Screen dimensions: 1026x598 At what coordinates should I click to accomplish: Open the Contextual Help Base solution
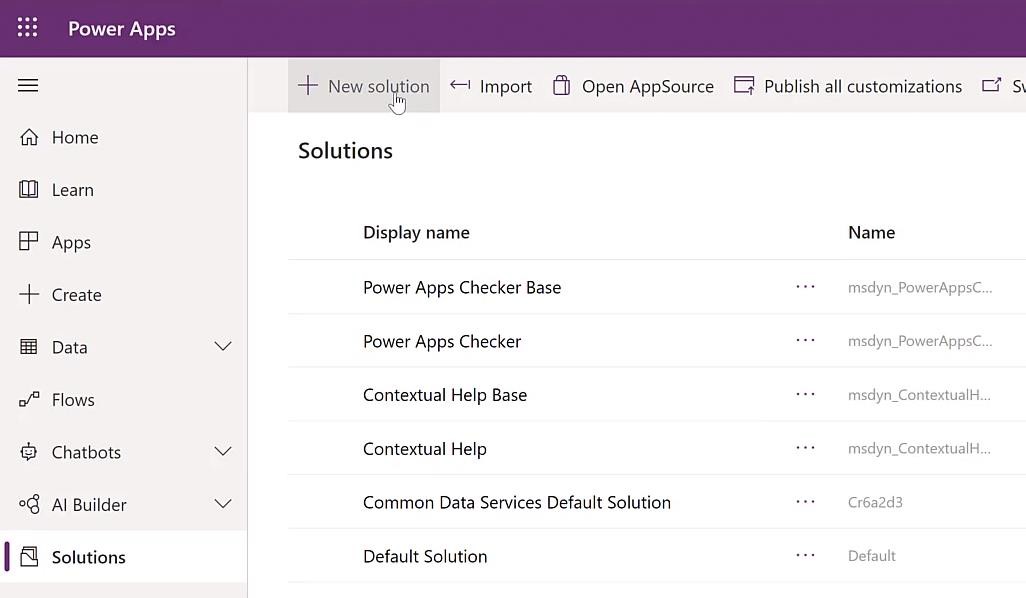(x=445, y=395)
